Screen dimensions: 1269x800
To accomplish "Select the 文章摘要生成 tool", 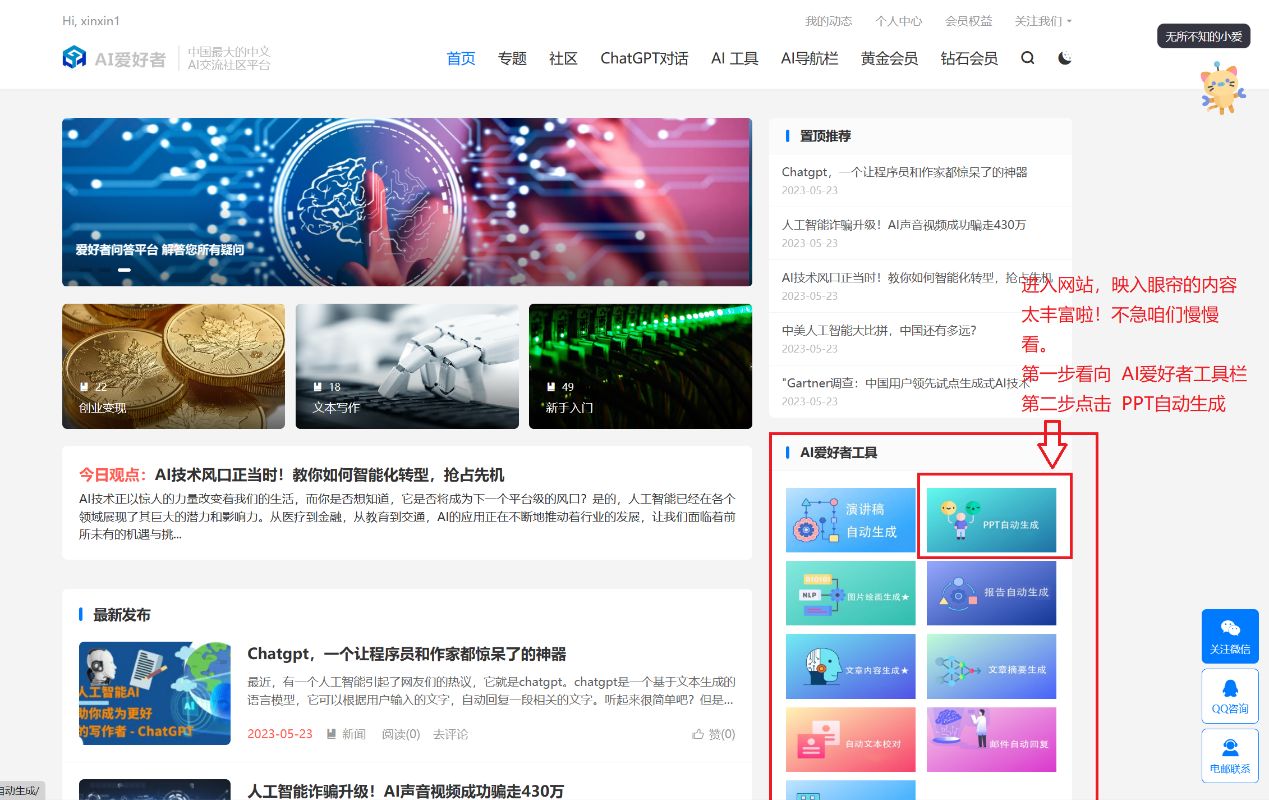I will [991, 666].
